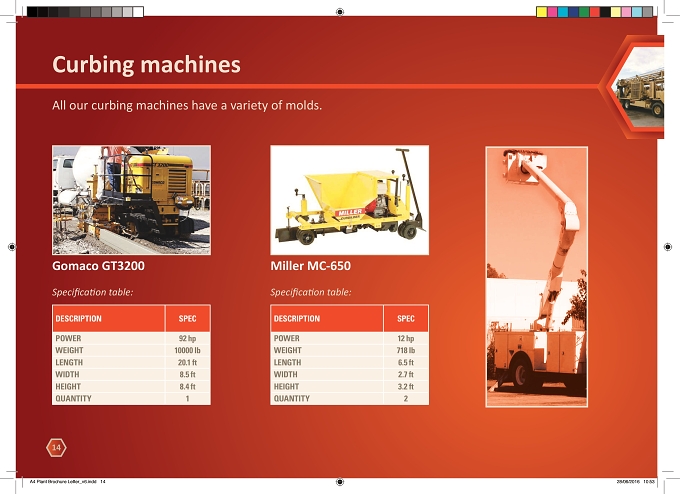Click the SPEC header in the Miller table
The image size is (680, 494).
[x=406, y=318]
